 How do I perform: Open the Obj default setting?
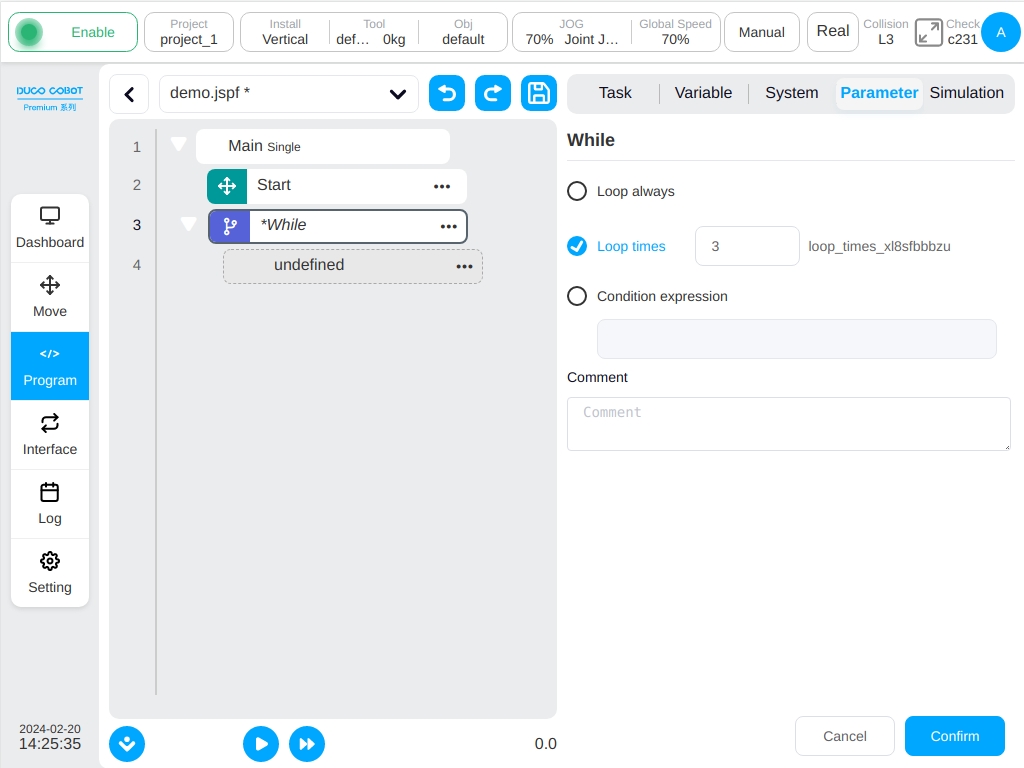tap(463, 32)
